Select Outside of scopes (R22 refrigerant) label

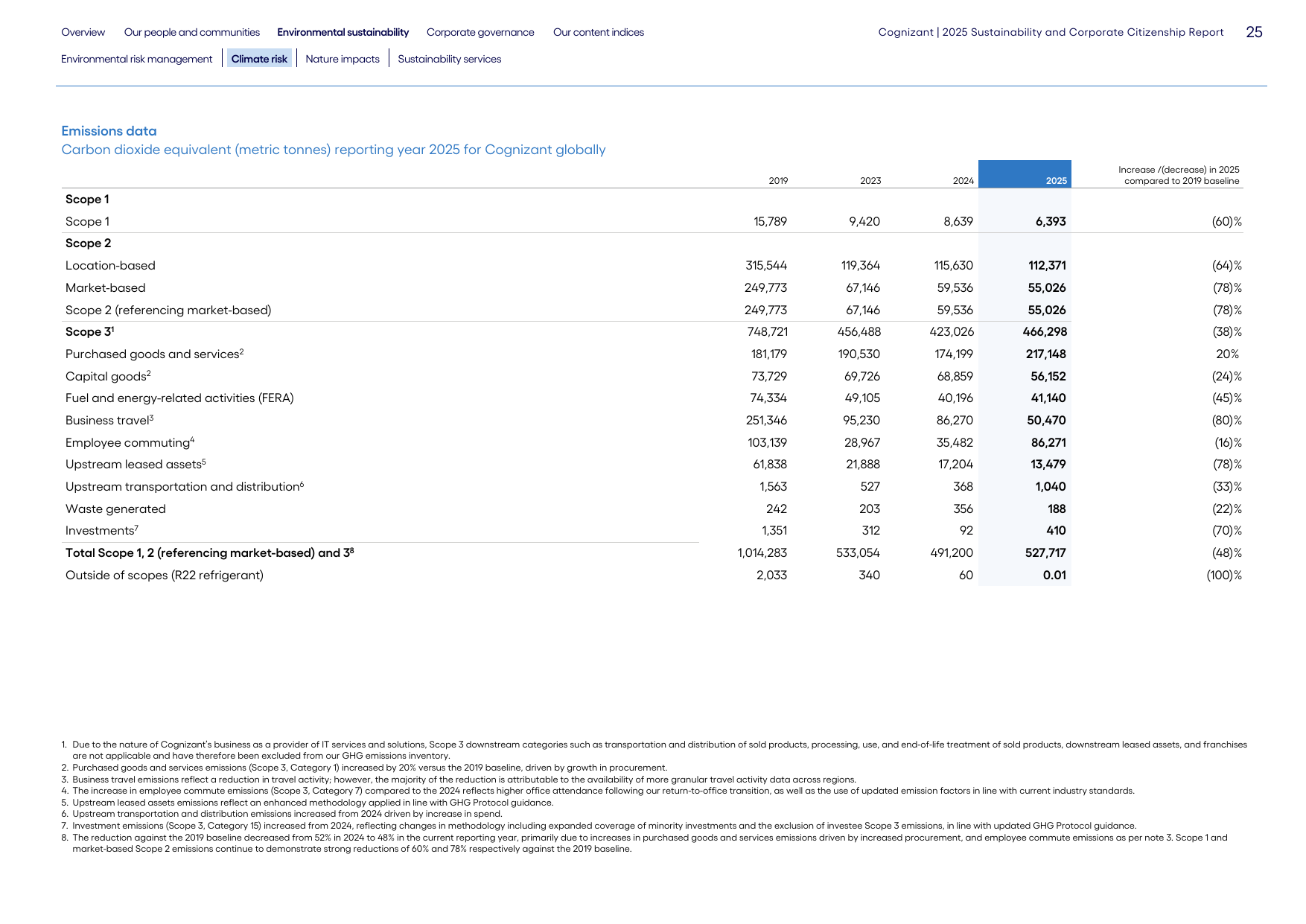165,576
